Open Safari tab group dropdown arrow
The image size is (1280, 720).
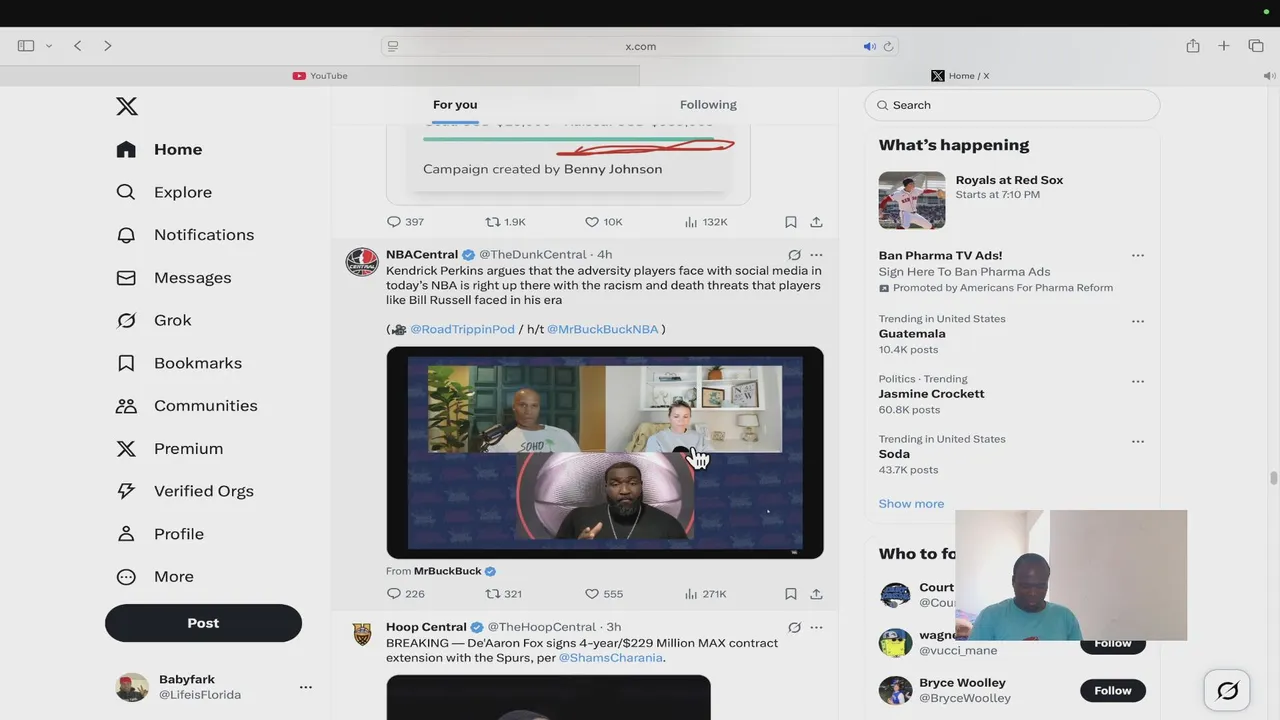(48, 46)
